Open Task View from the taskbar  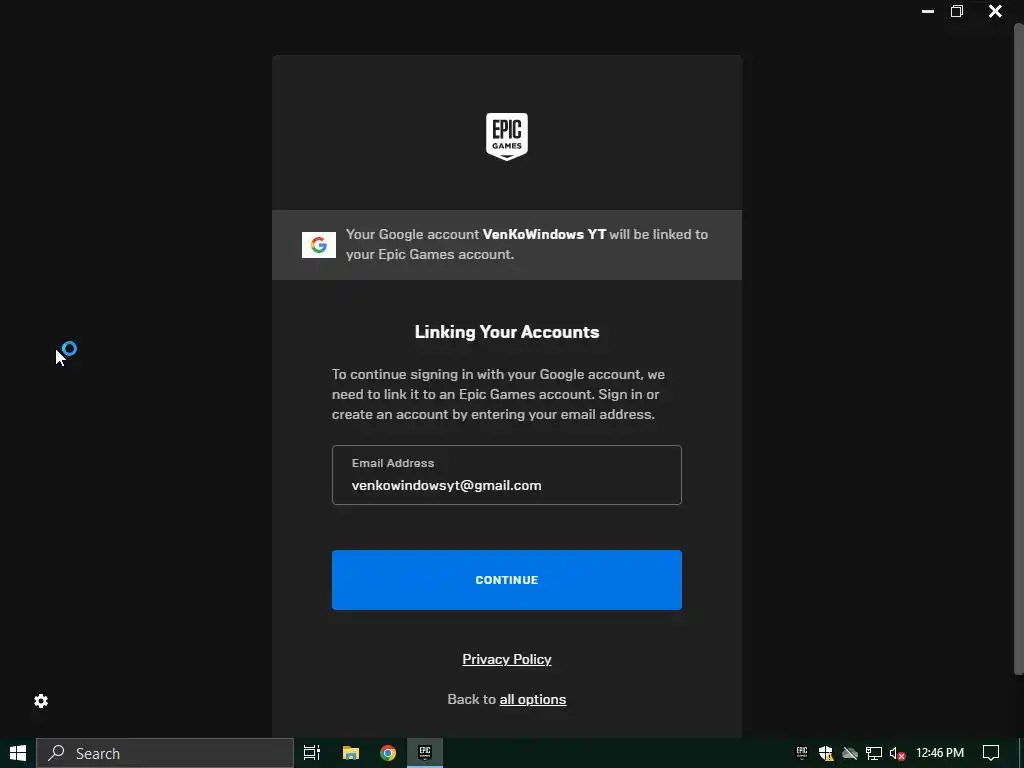pos(312,753)
